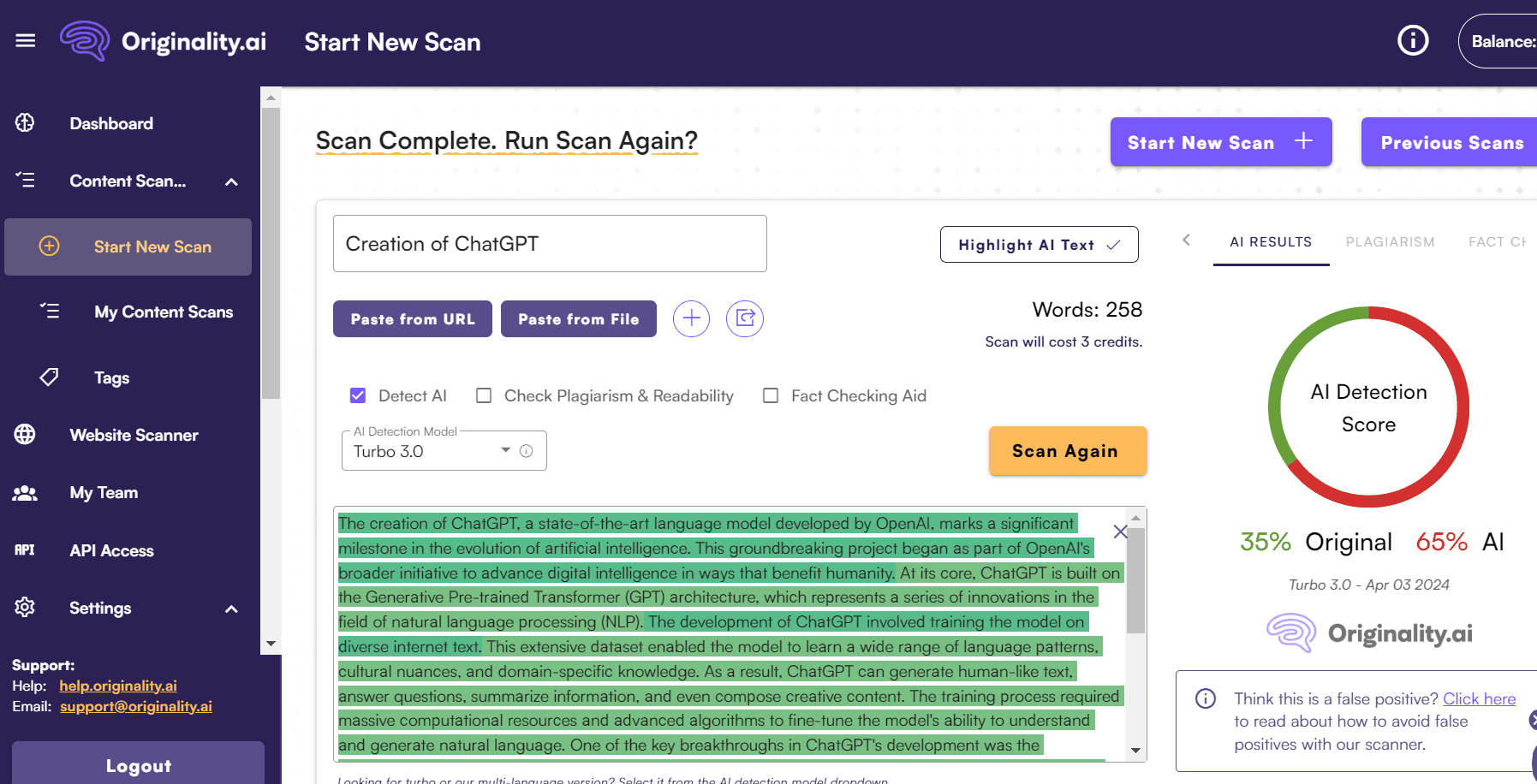The image size is (1537, 784).
Task: Click the sidebar vertical scrollbar
Action: [271, 257]
